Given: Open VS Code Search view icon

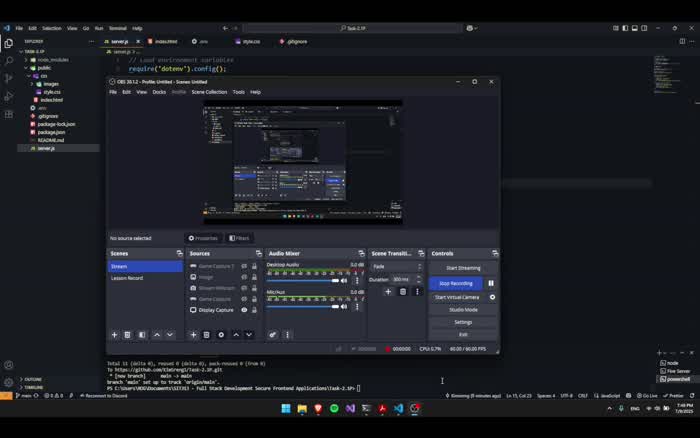Looking at the screenshot, I should [8, 60].
